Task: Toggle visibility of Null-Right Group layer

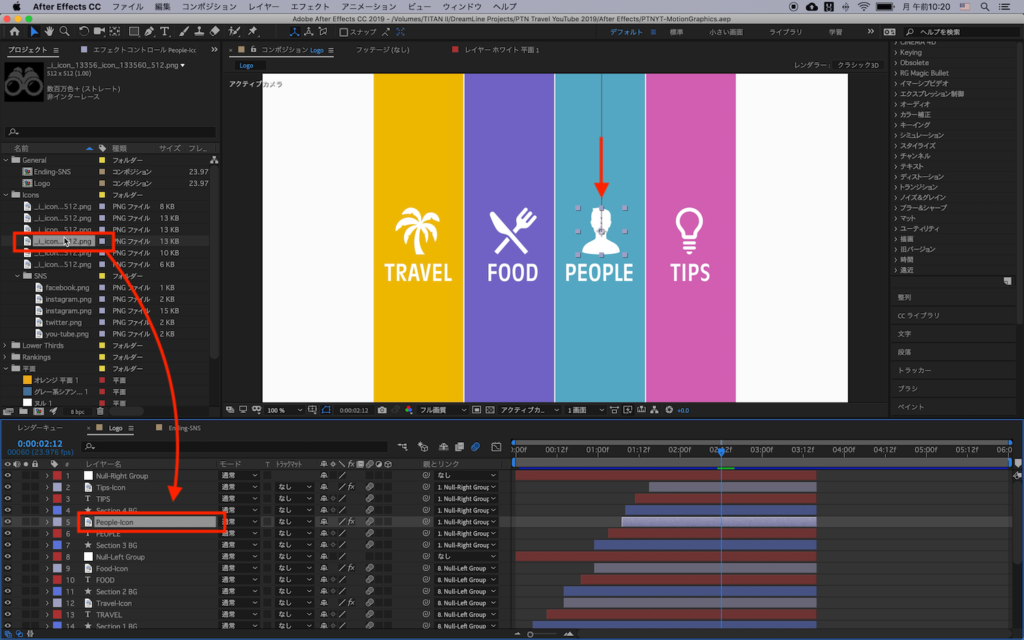Action: click(8, 476)
